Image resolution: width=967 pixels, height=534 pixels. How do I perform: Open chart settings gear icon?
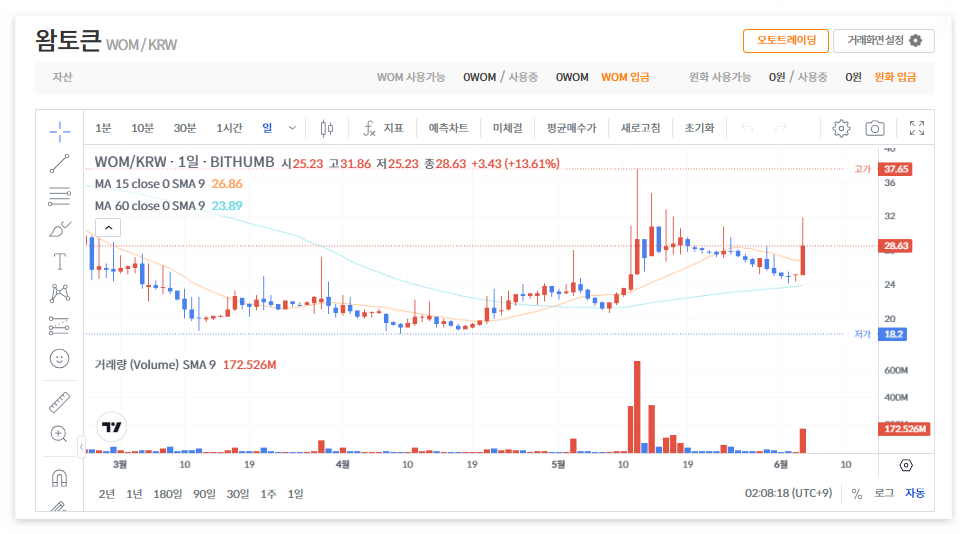tap(841, 128)
